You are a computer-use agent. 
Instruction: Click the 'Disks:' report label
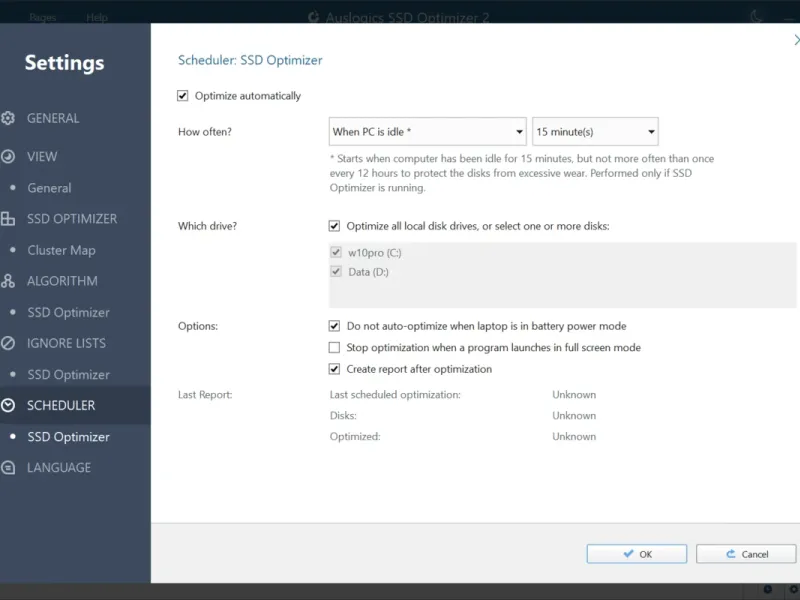coord(343,416)
